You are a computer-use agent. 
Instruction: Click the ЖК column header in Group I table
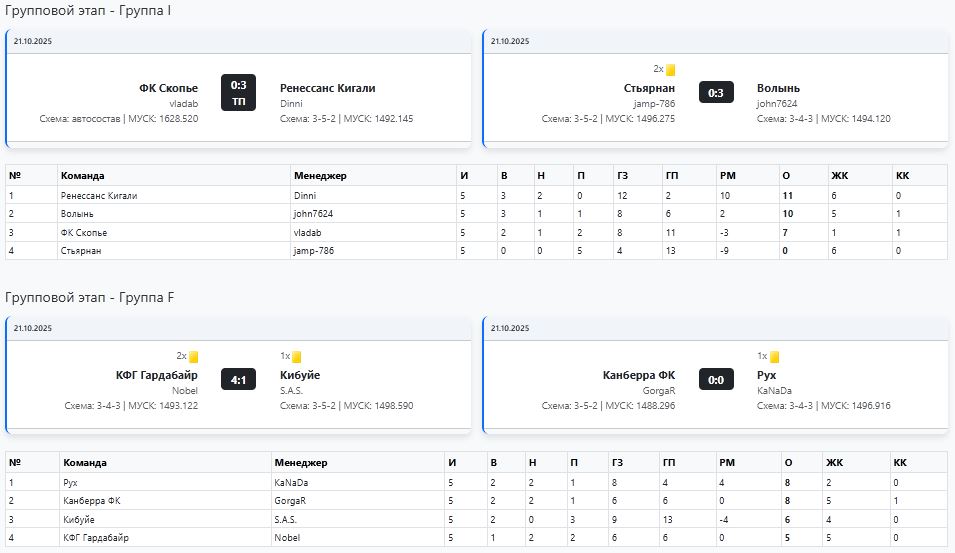pos(838,176)
